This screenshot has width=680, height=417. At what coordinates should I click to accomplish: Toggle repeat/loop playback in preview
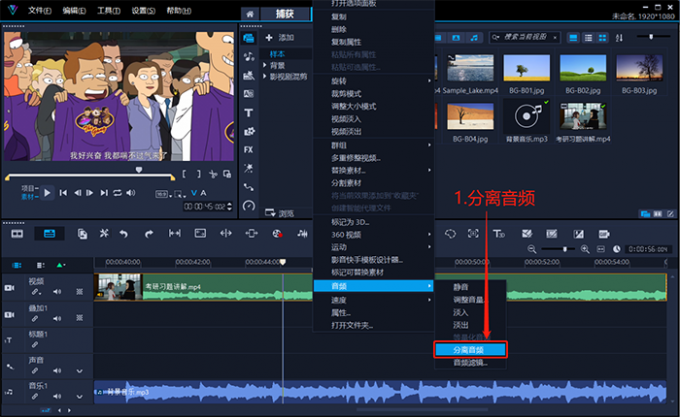(x=117, y=192)
